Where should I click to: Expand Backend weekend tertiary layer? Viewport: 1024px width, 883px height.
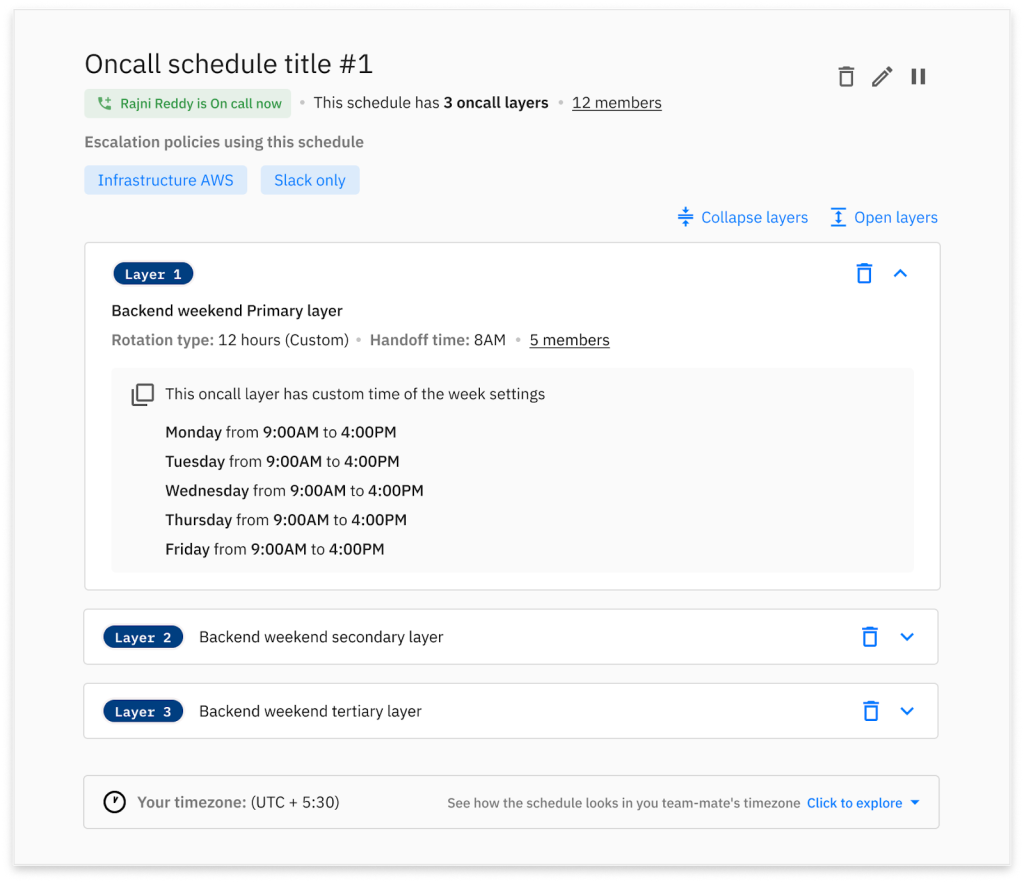(x=907, y=711)
